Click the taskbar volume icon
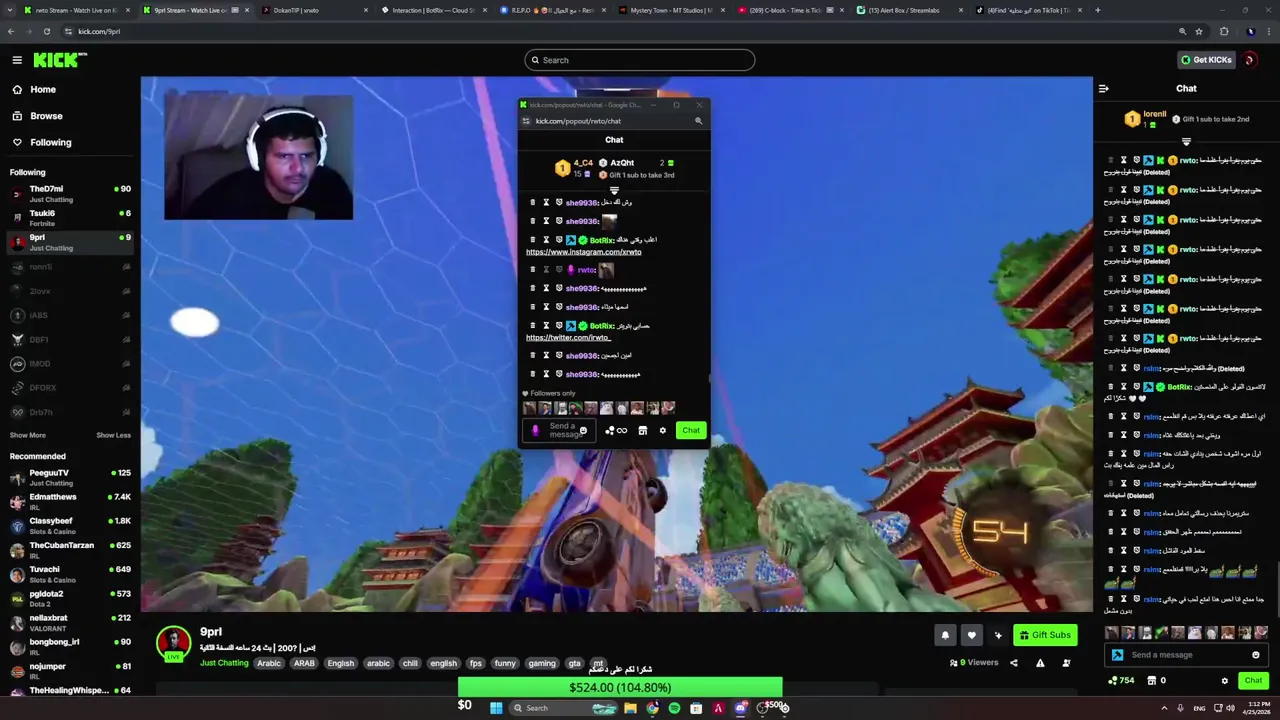Viewport: 1280px width, 720px height. coord(1230,708)
